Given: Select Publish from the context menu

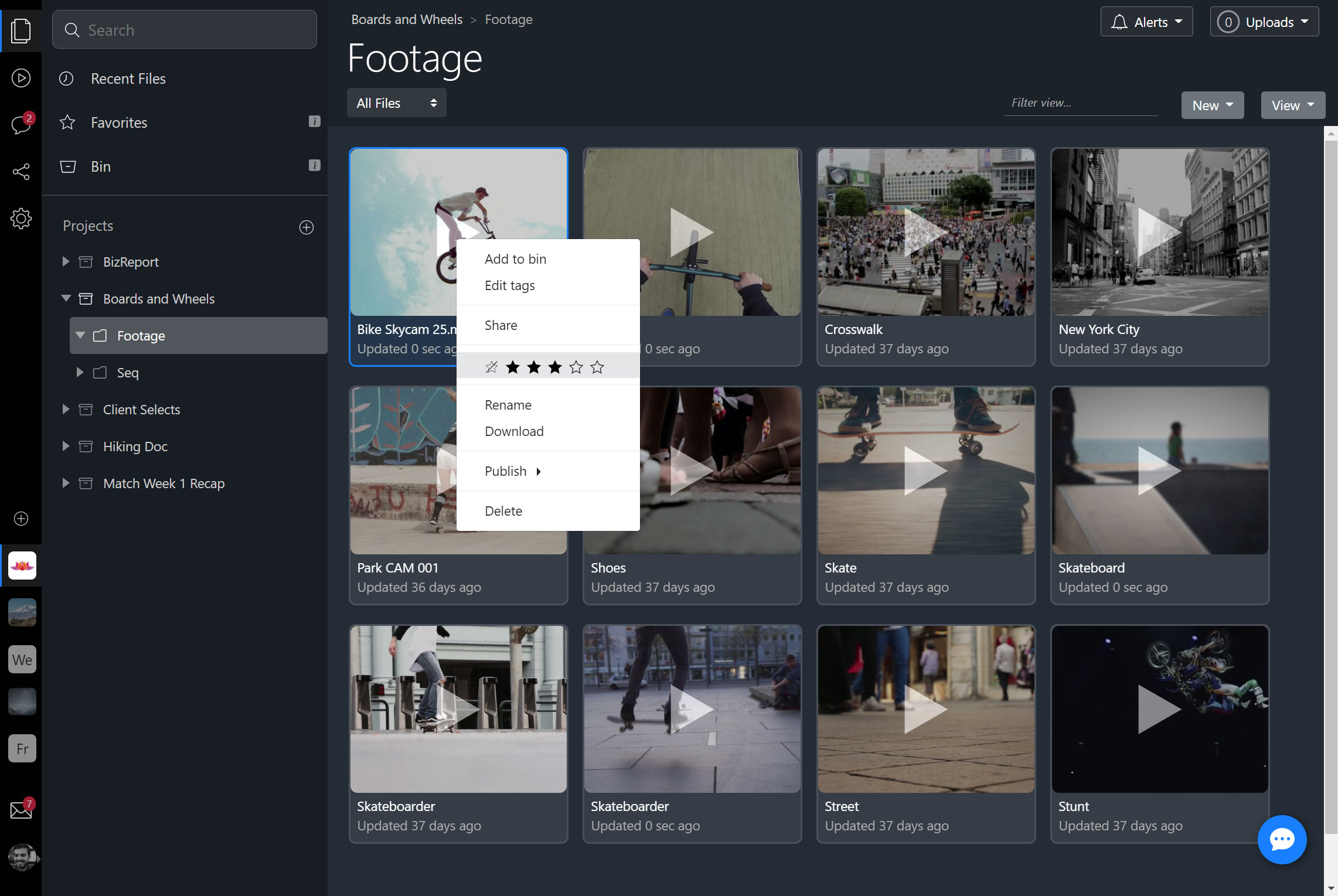Looking at the screenshot, I should pos(505,471).
